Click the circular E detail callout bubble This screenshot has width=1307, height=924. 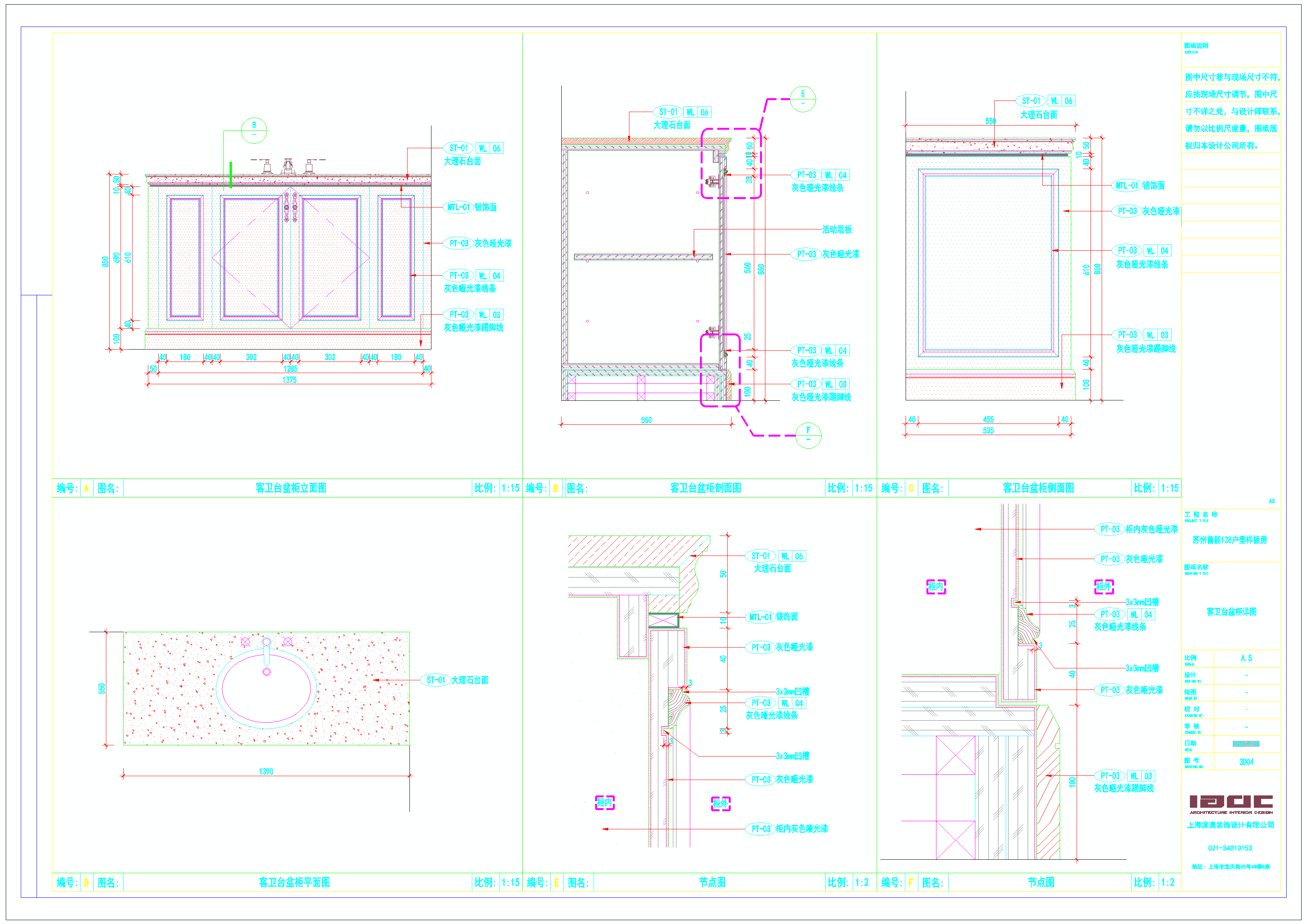[x=803, y=99]
